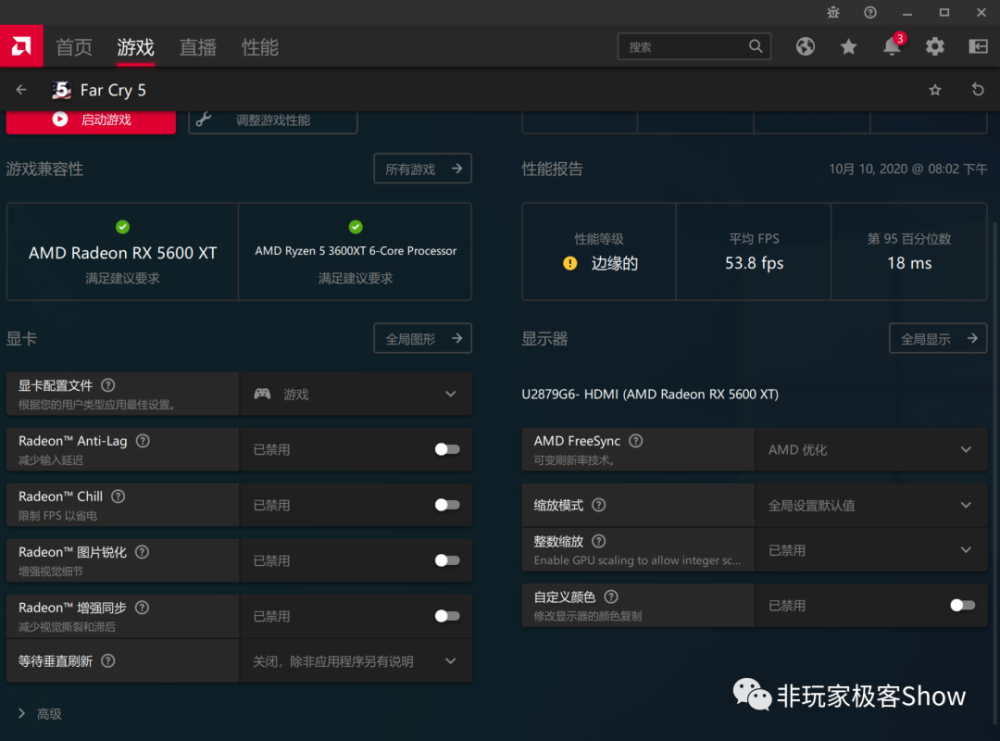1000x741 pixels.
Task: Enable Radeon Anti-Lag toggle
Action: 447,450
